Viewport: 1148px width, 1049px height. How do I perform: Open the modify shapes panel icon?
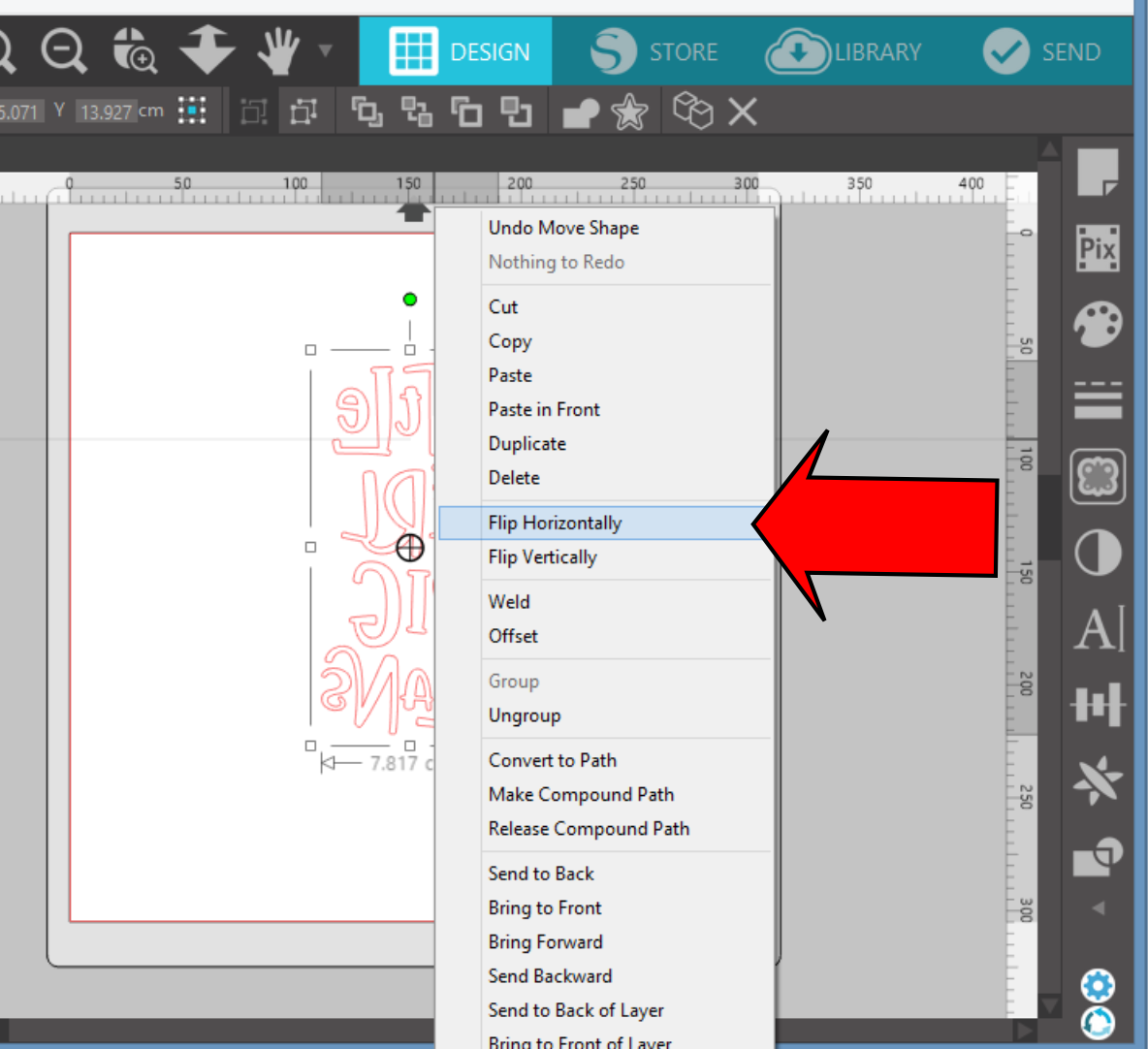1098,856
